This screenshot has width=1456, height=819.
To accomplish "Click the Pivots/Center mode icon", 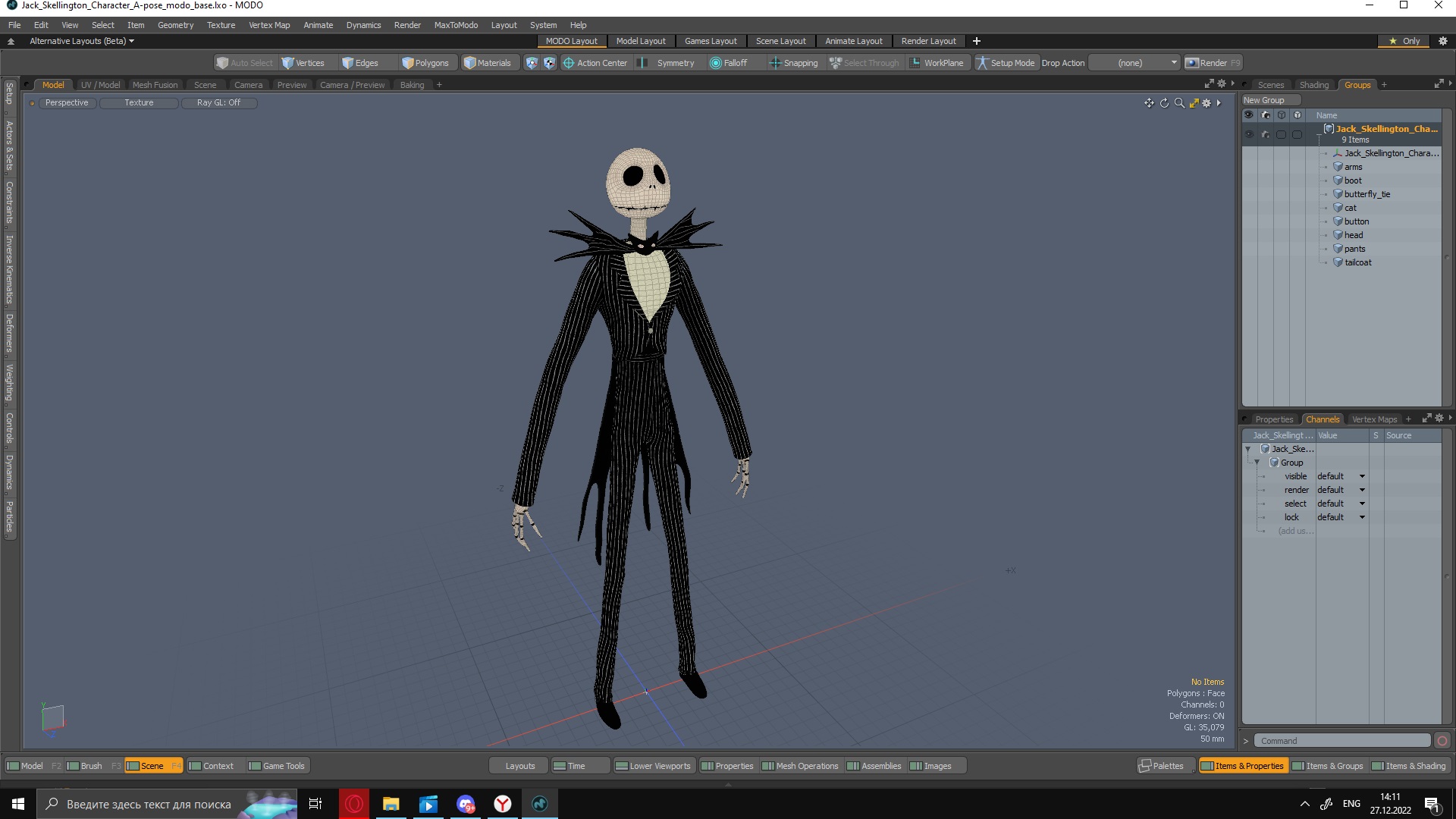I will point(549,63).
